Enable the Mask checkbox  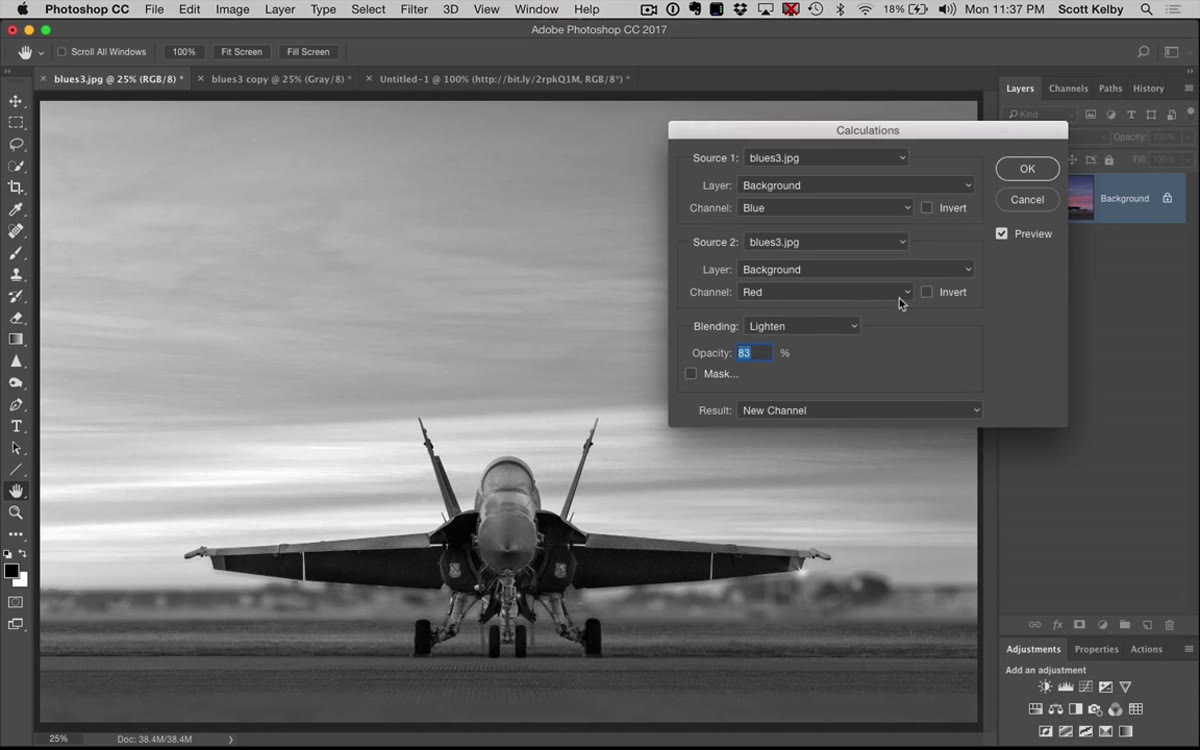coord(691,374)
